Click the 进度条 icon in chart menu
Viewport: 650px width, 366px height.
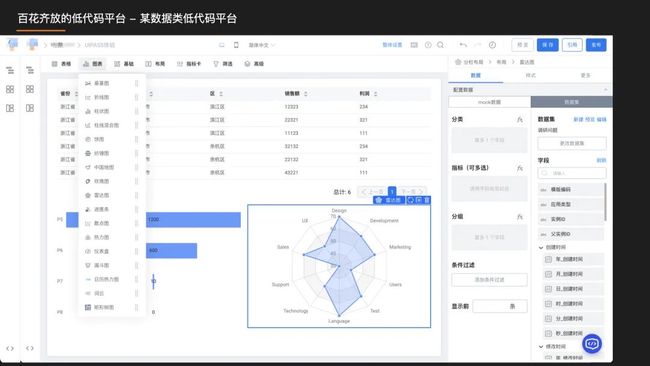click(x=88, y=209)
